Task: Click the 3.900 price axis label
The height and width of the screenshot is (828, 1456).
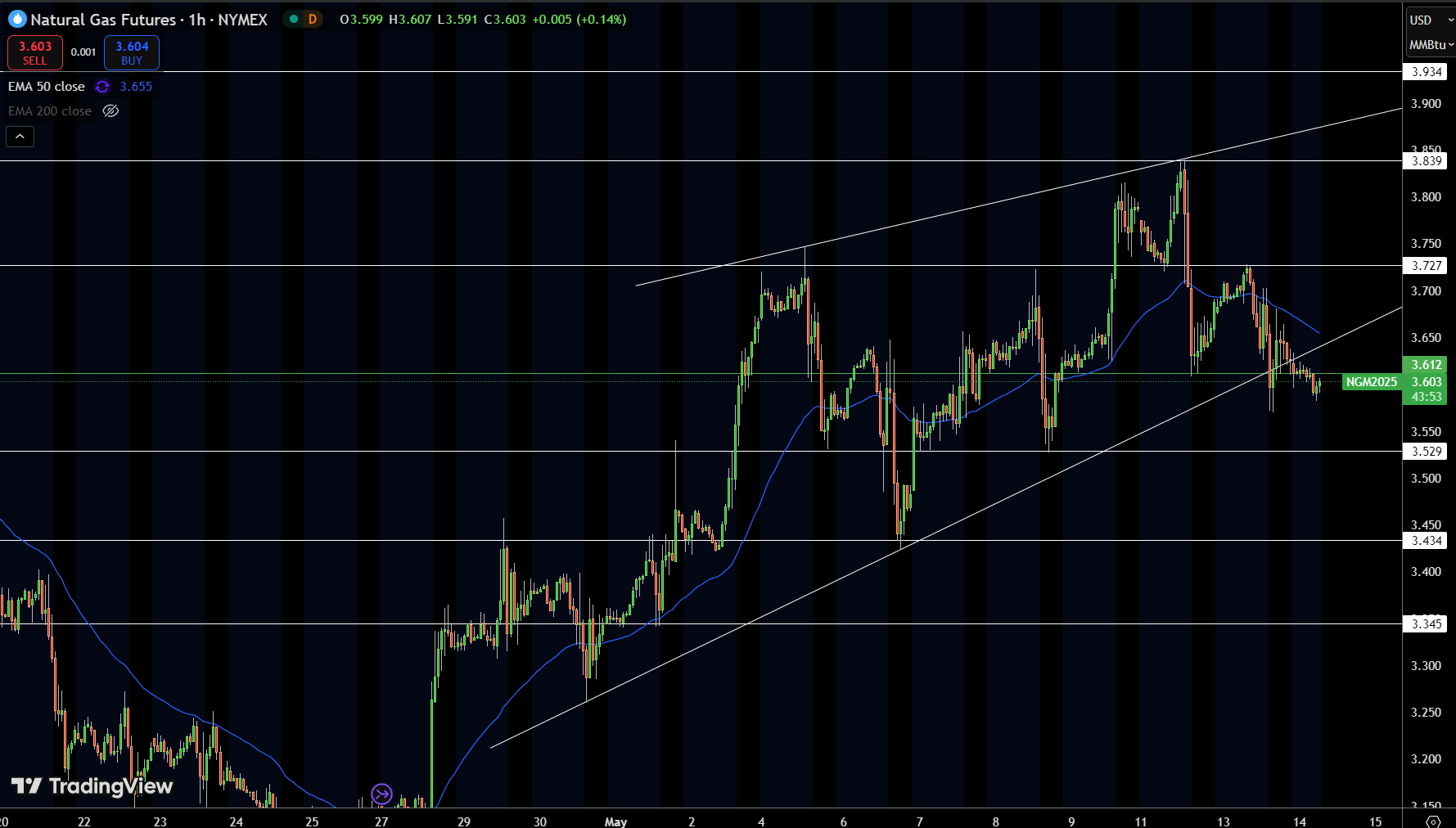Action: coord(1426,104)
